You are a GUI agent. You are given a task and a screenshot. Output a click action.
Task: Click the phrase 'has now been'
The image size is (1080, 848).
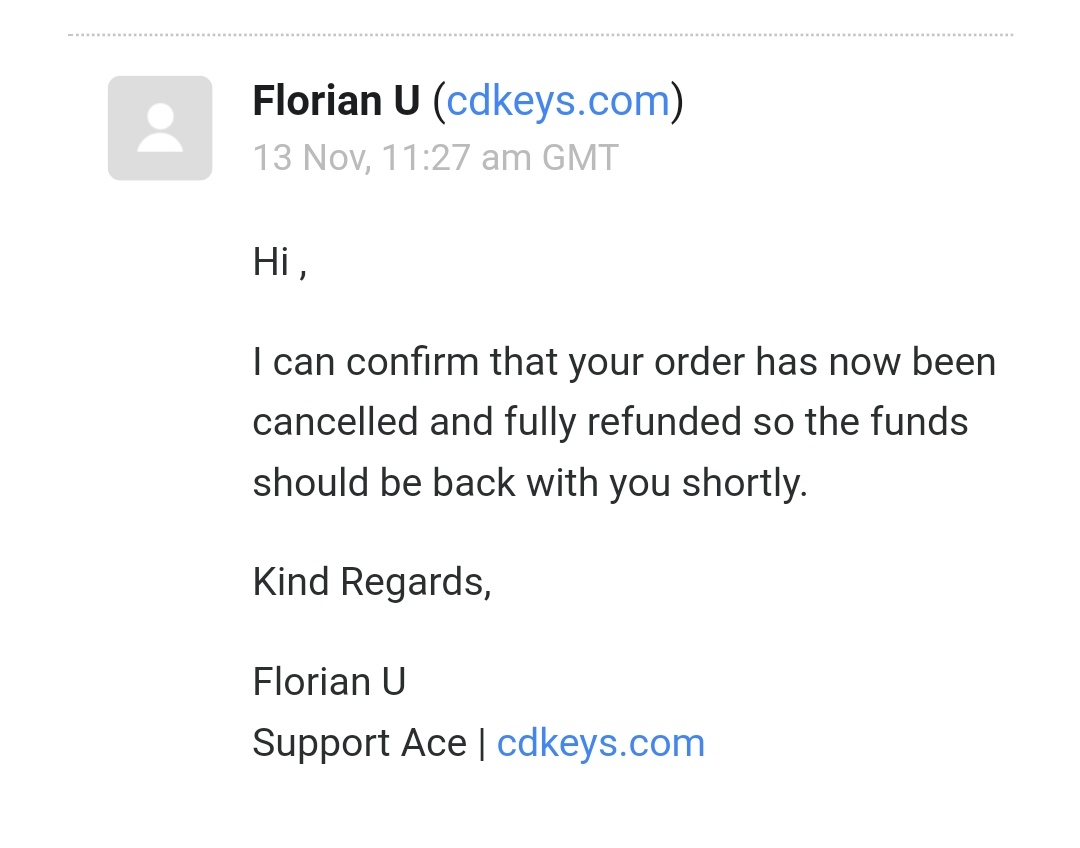tap(875, 362)
